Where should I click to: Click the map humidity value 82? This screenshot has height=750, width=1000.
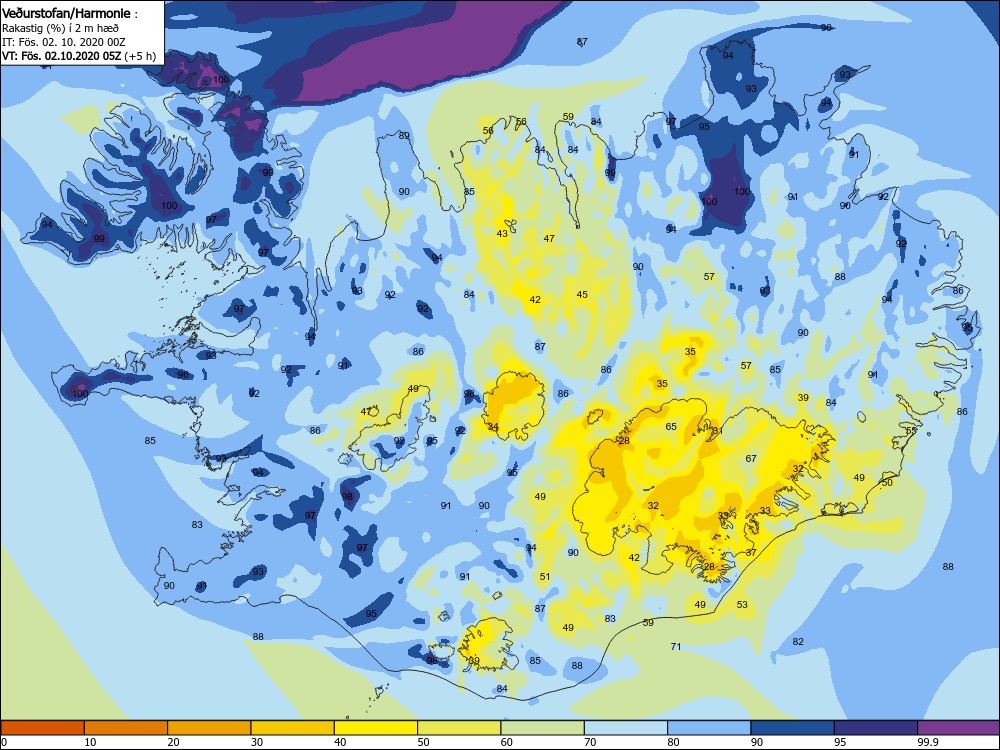click(798, 642)
